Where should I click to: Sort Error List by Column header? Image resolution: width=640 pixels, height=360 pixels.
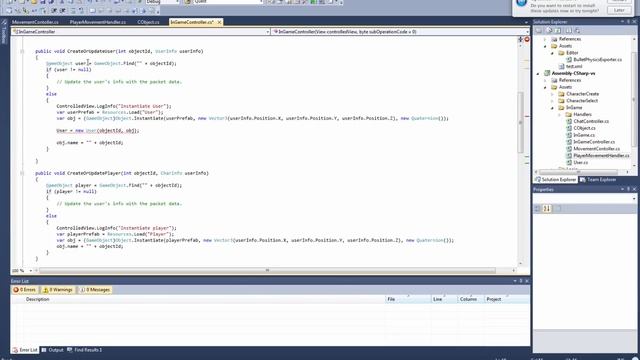(x=471, y=299)
